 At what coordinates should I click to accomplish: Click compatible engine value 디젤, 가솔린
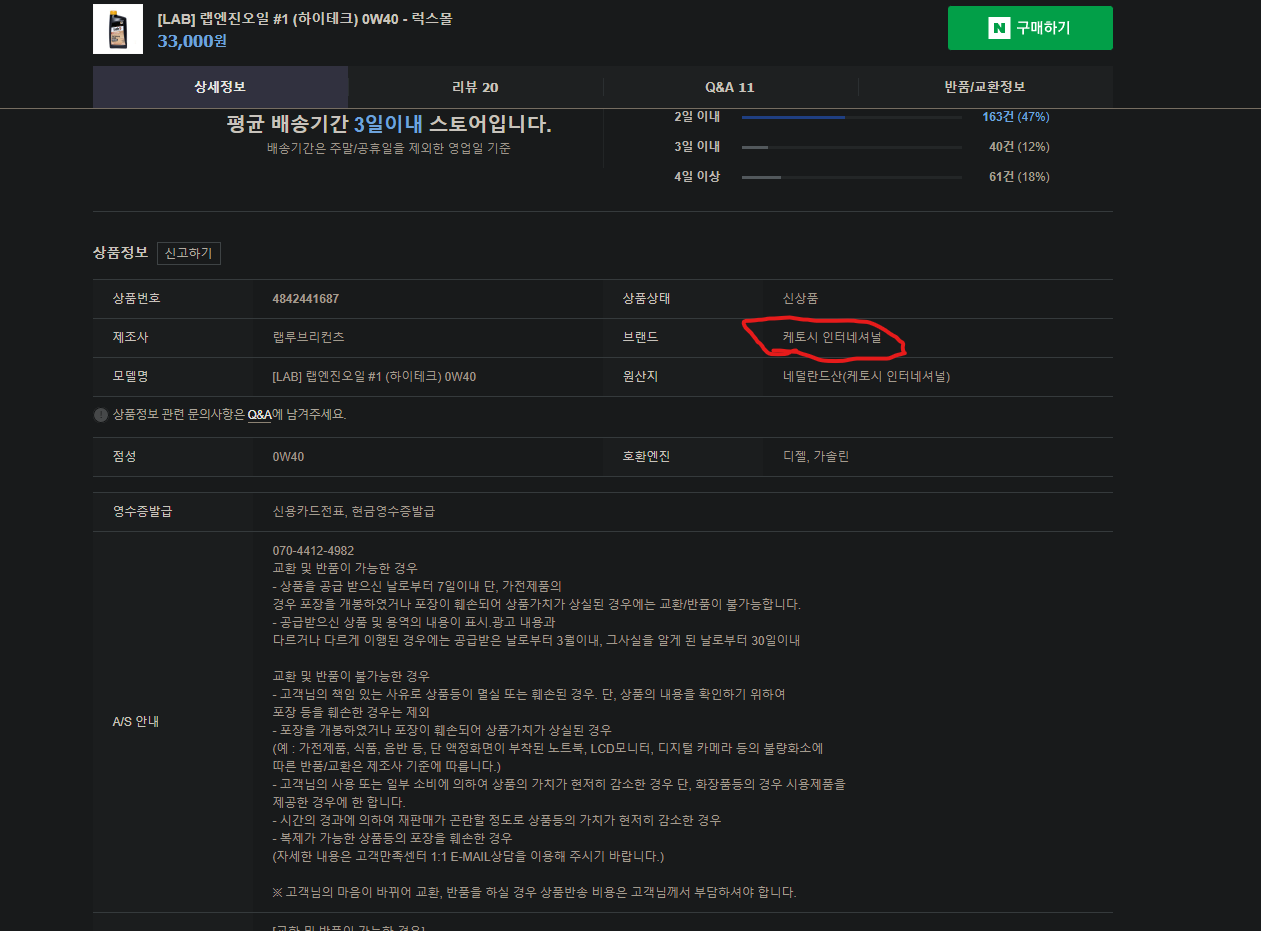(816, 457)
